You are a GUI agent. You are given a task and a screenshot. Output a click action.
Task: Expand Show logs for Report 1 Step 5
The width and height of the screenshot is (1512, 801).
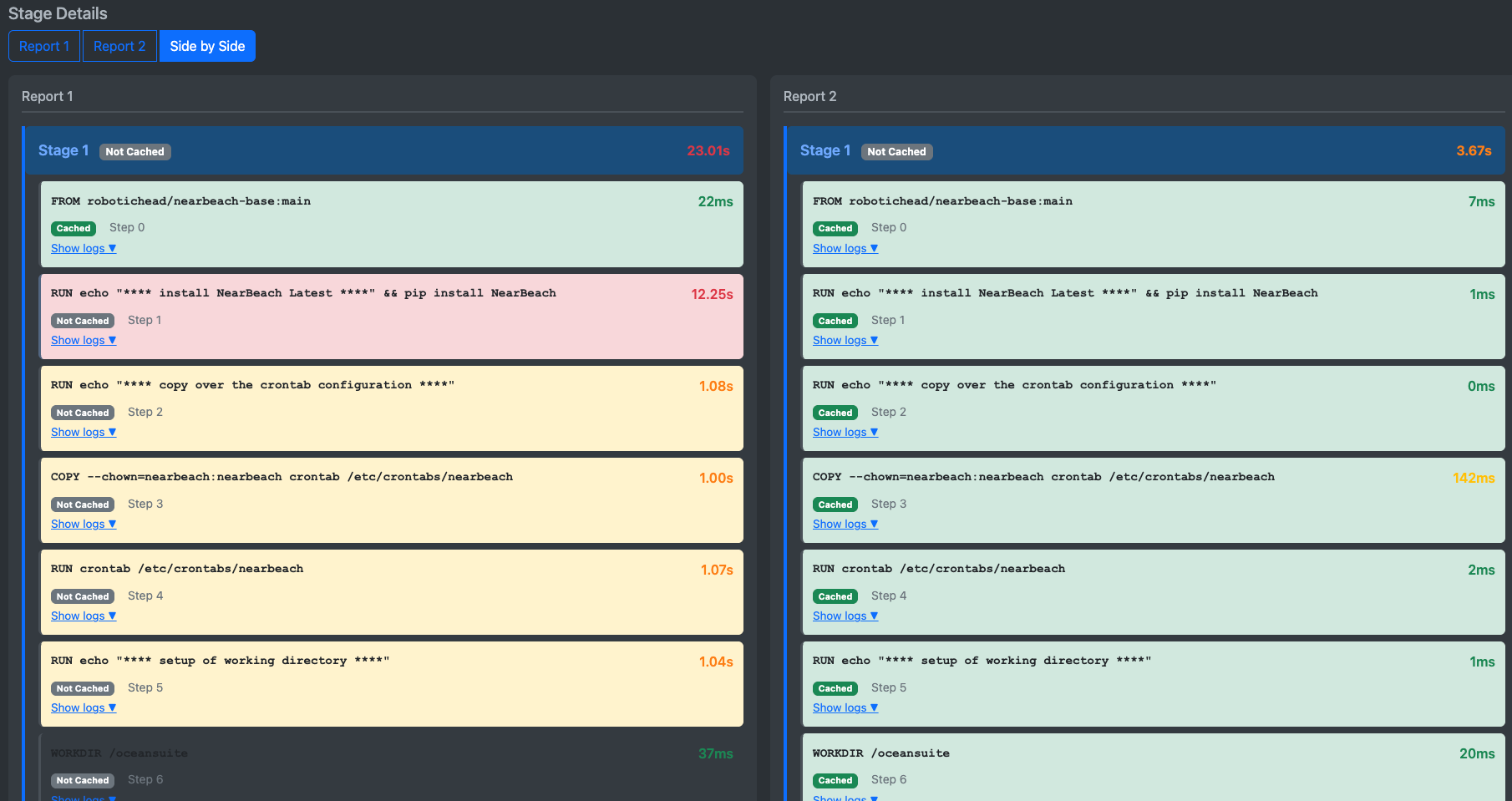click(x=83, y=707)
